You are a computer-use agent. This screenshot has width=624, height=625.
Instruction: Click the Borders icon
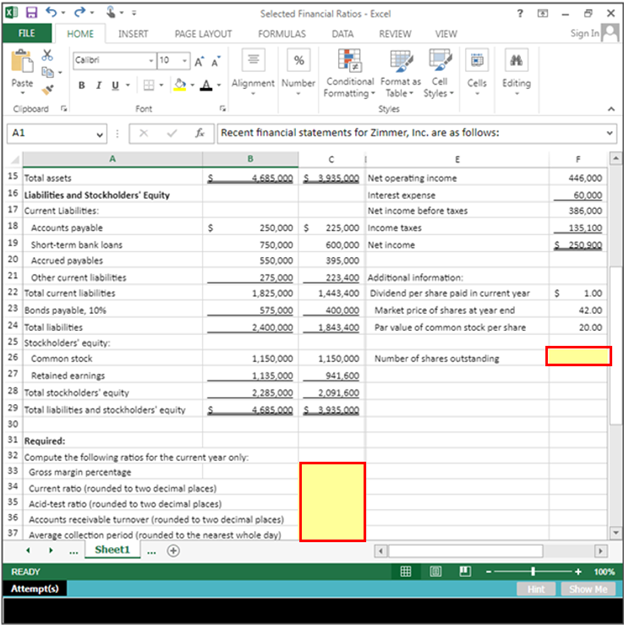pos(149,85)
